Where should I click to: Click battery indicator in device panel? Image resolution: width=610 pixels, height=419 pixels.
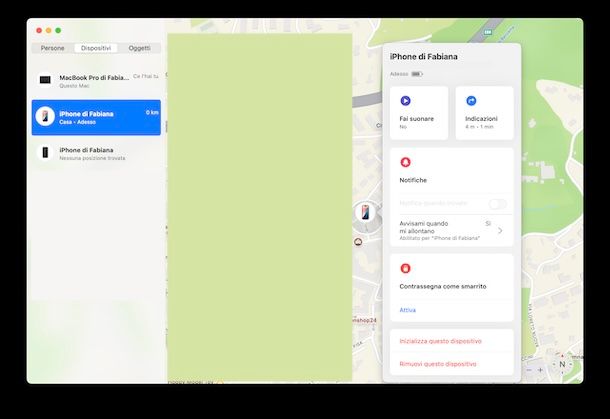pos(417,74)
